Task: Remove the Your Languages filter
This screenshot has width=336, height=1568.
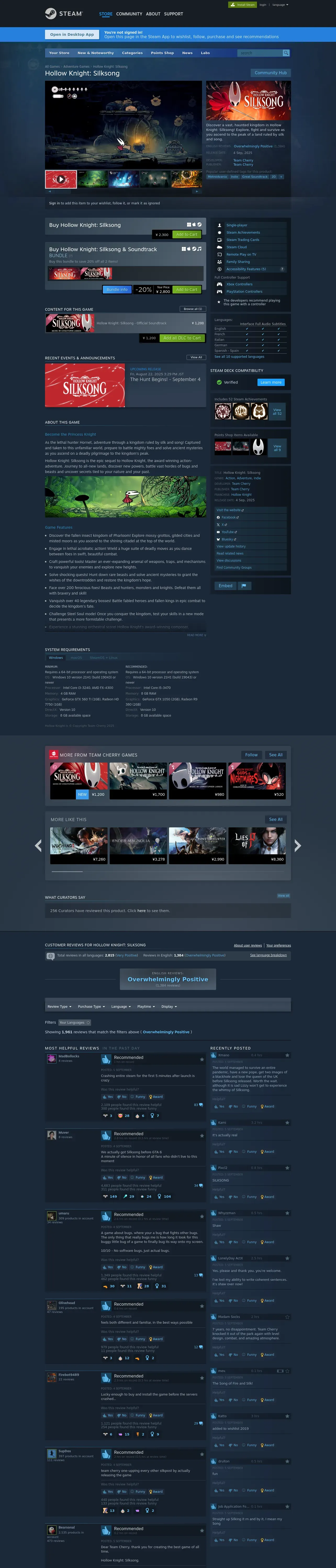Action: click(x=88, y=1023)
